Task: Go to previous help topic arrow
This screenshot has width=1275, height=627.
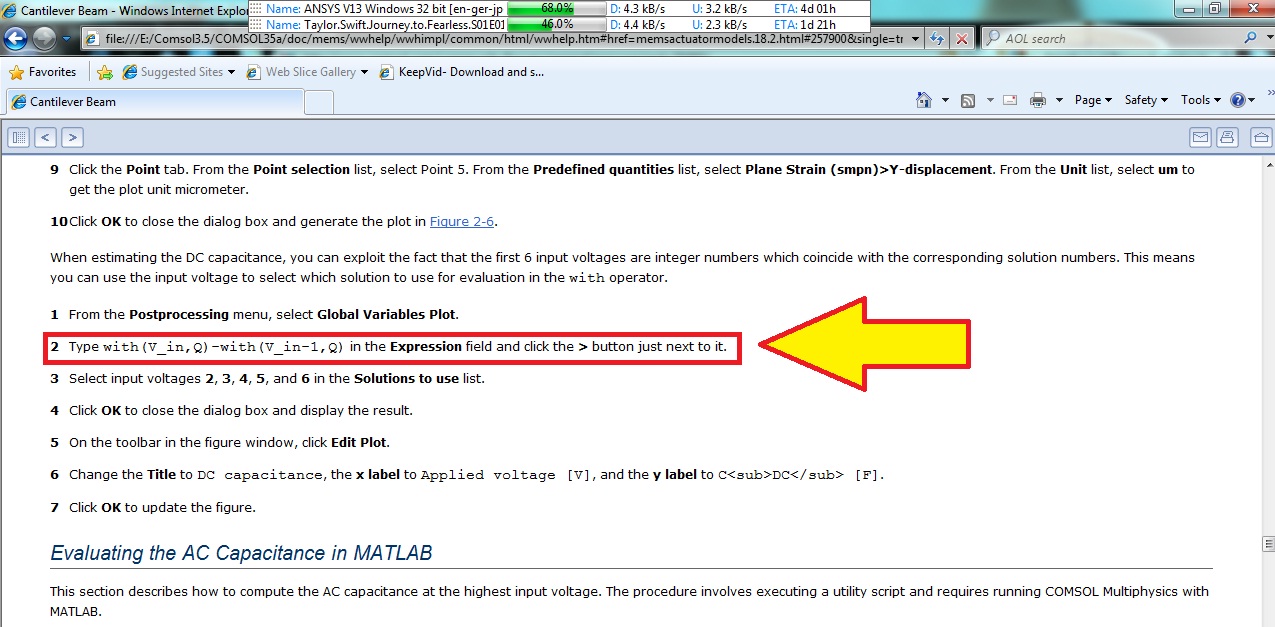Action: (x=46, y=138)
